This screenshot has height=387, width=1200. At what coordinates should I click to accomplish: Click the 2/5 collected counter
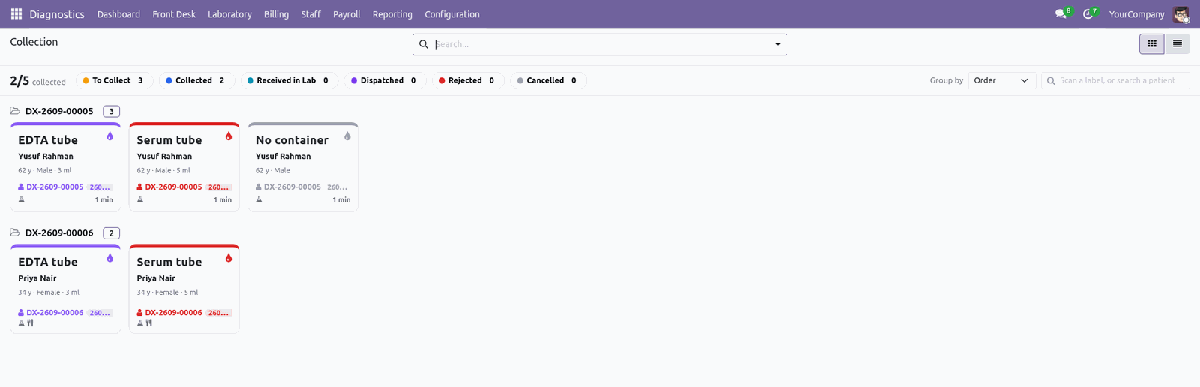tap(37, 81)
